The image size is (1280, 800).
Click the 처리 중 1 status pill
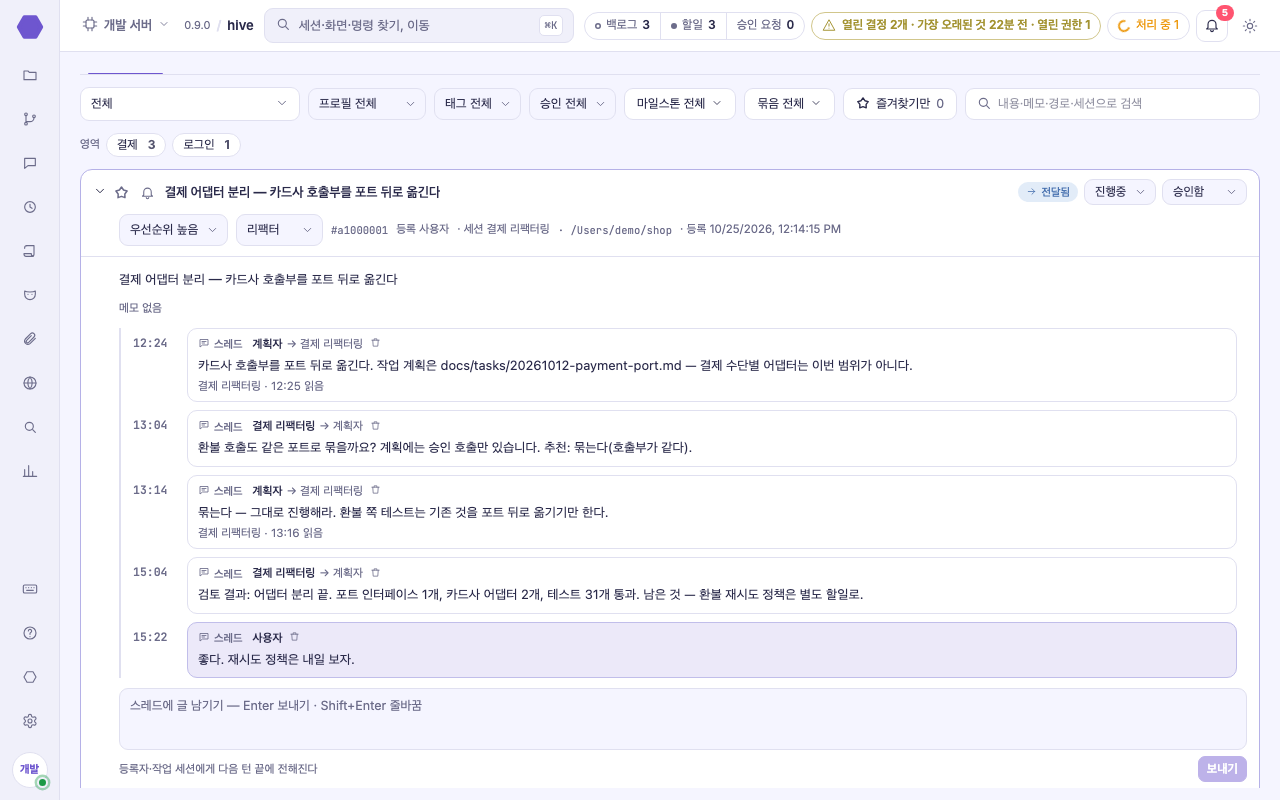pos(1147,25)
